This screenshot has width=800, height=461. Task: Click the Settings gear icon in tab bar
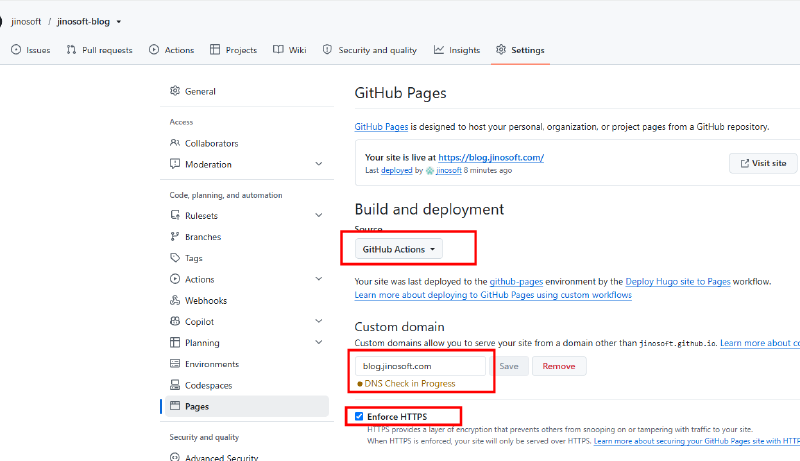[501, 49]
